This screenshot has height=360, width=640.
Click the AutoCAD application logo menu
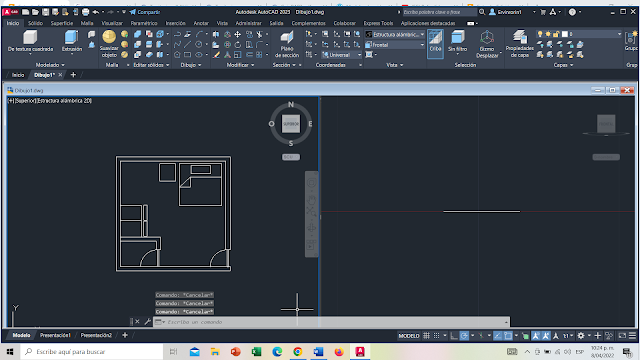point(10,12)
